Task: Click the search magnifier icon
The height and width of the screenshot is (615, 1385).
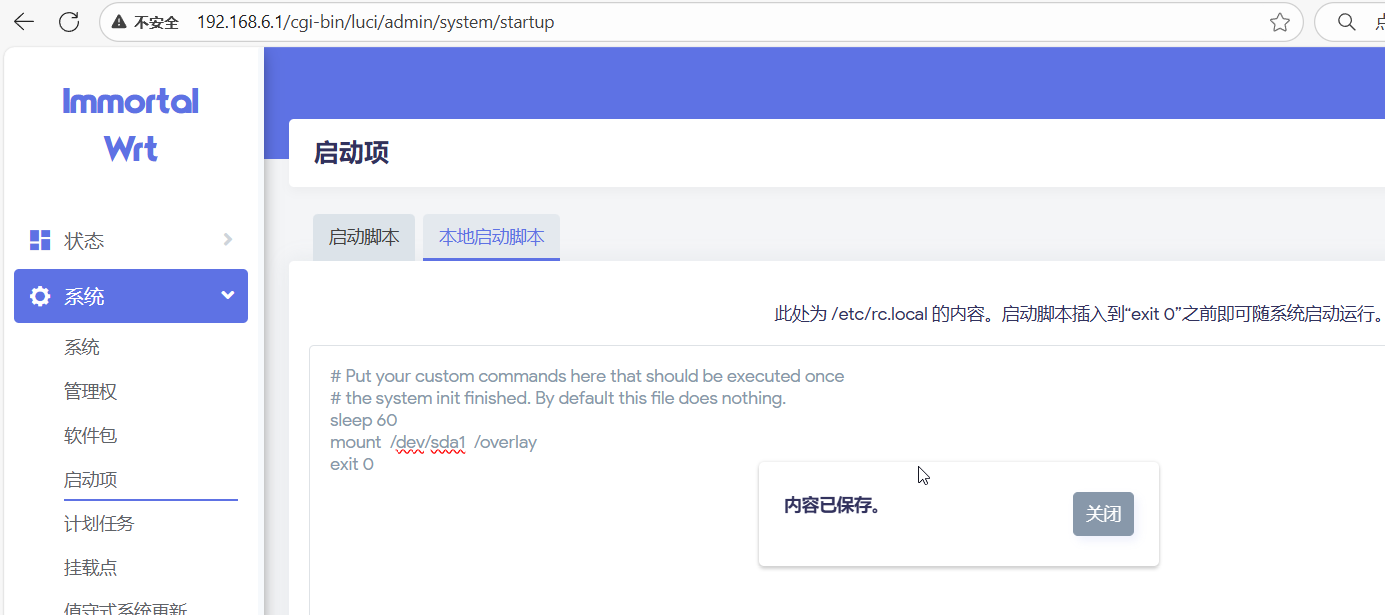Action: pyautogui.click(x=1346, y=22)
